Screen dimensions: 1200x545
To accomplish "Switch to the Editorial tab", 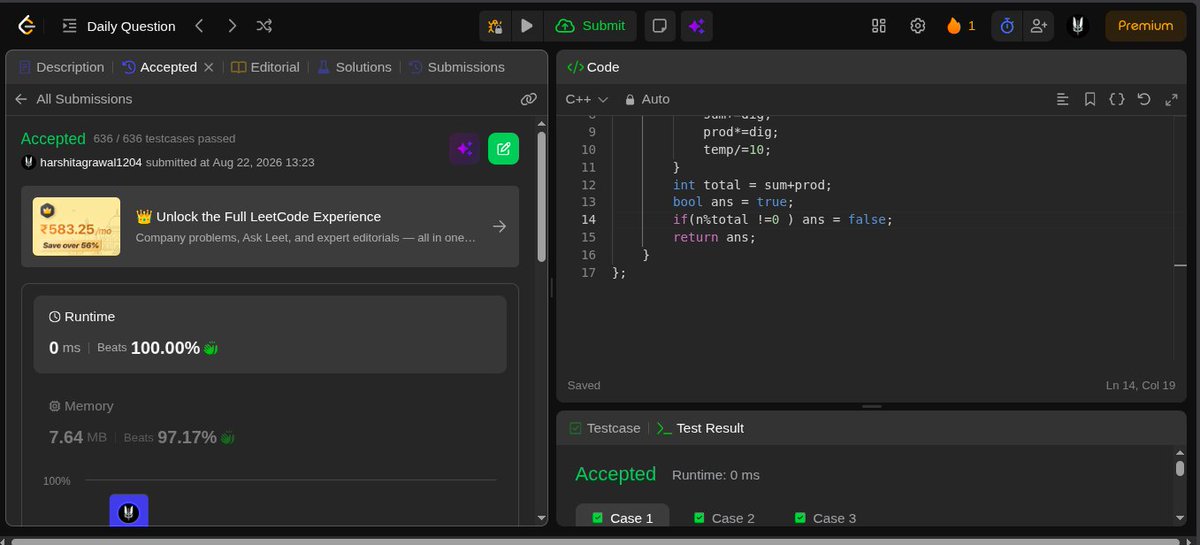I will pyautogui.click(x=265, y=67).
